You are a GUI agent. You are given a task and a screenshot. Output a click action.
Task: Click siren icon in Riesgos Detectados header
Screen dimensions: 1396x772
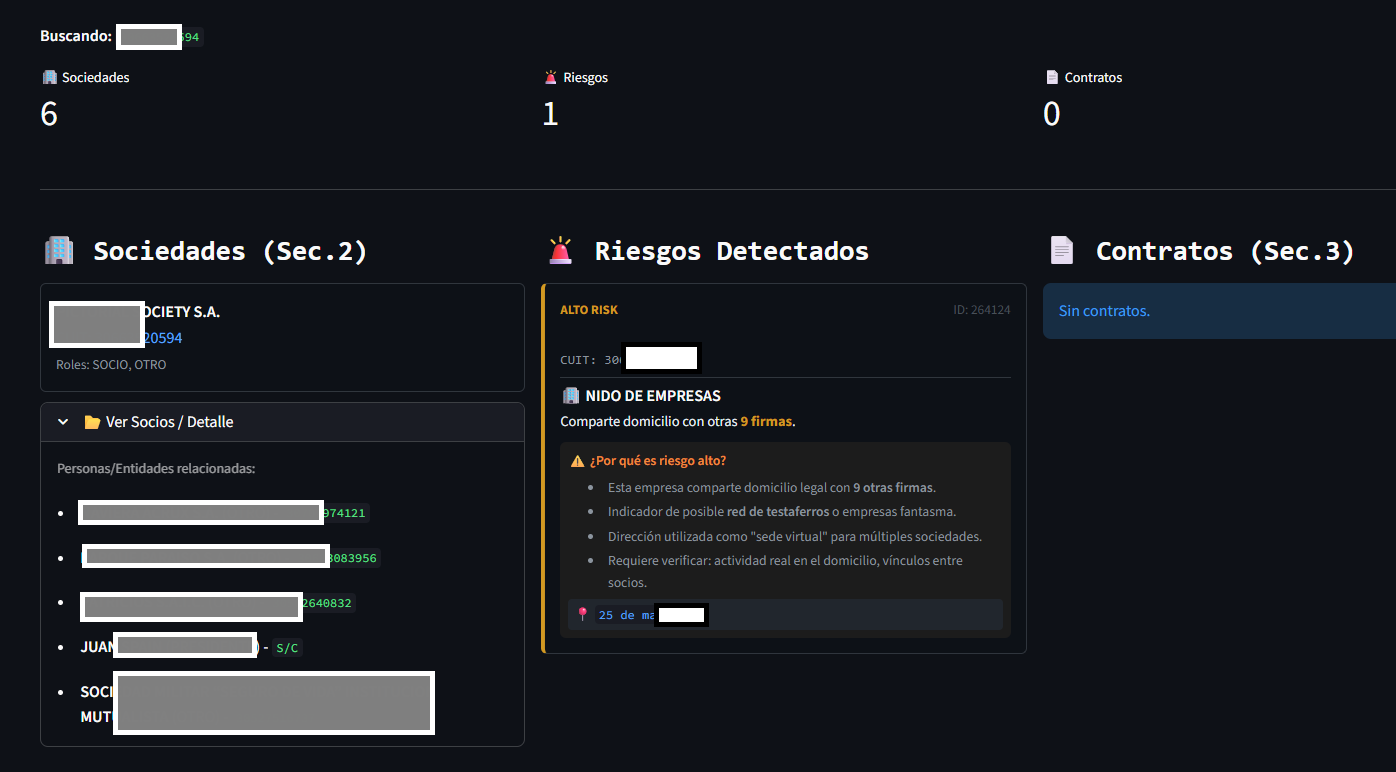click(x=561, y=250)
